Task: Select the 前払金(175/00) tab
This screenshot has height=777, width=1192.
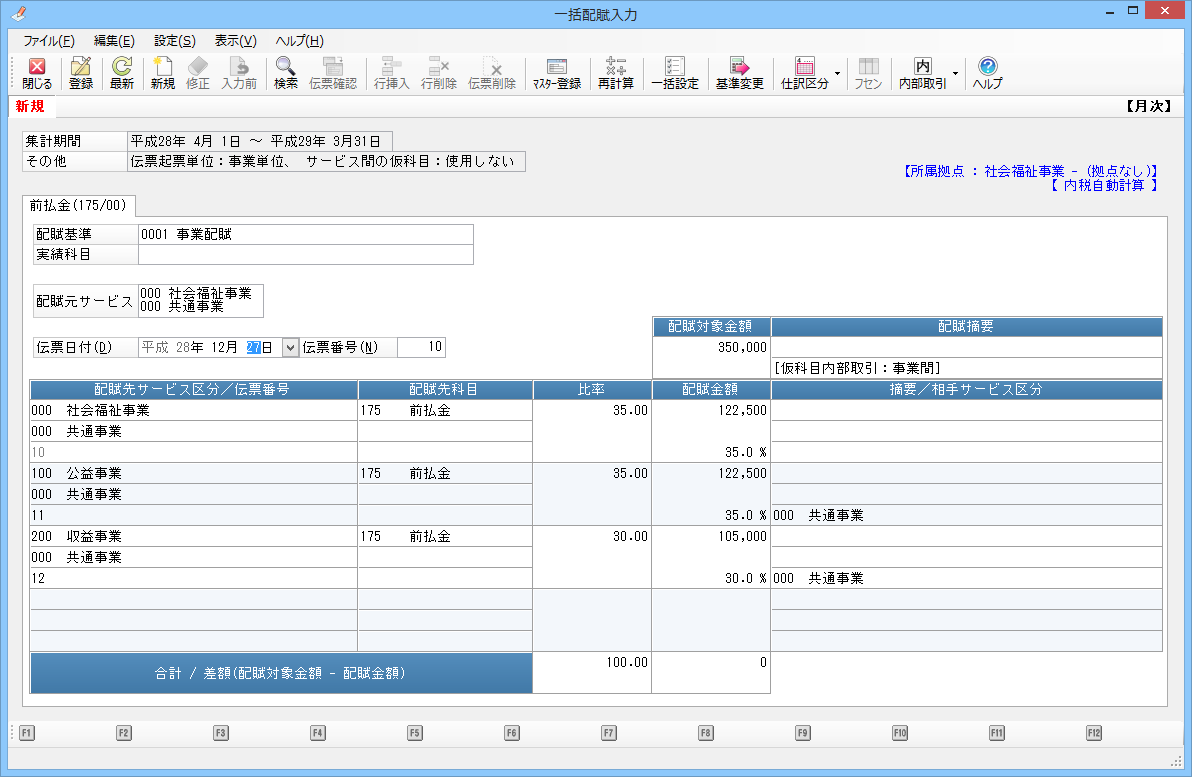Action: tap(79, 206)
